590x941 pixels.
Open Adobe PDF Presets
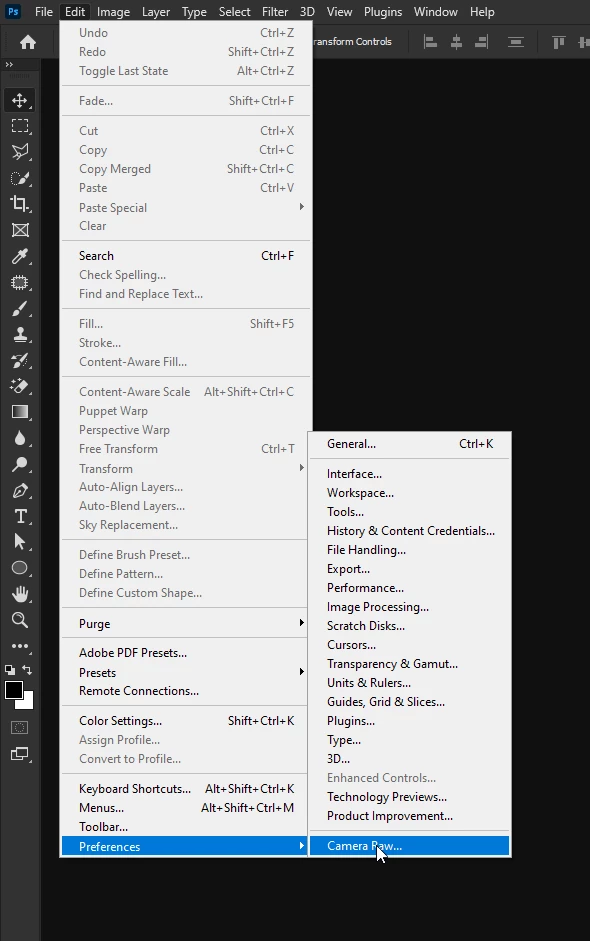(186, 653)
